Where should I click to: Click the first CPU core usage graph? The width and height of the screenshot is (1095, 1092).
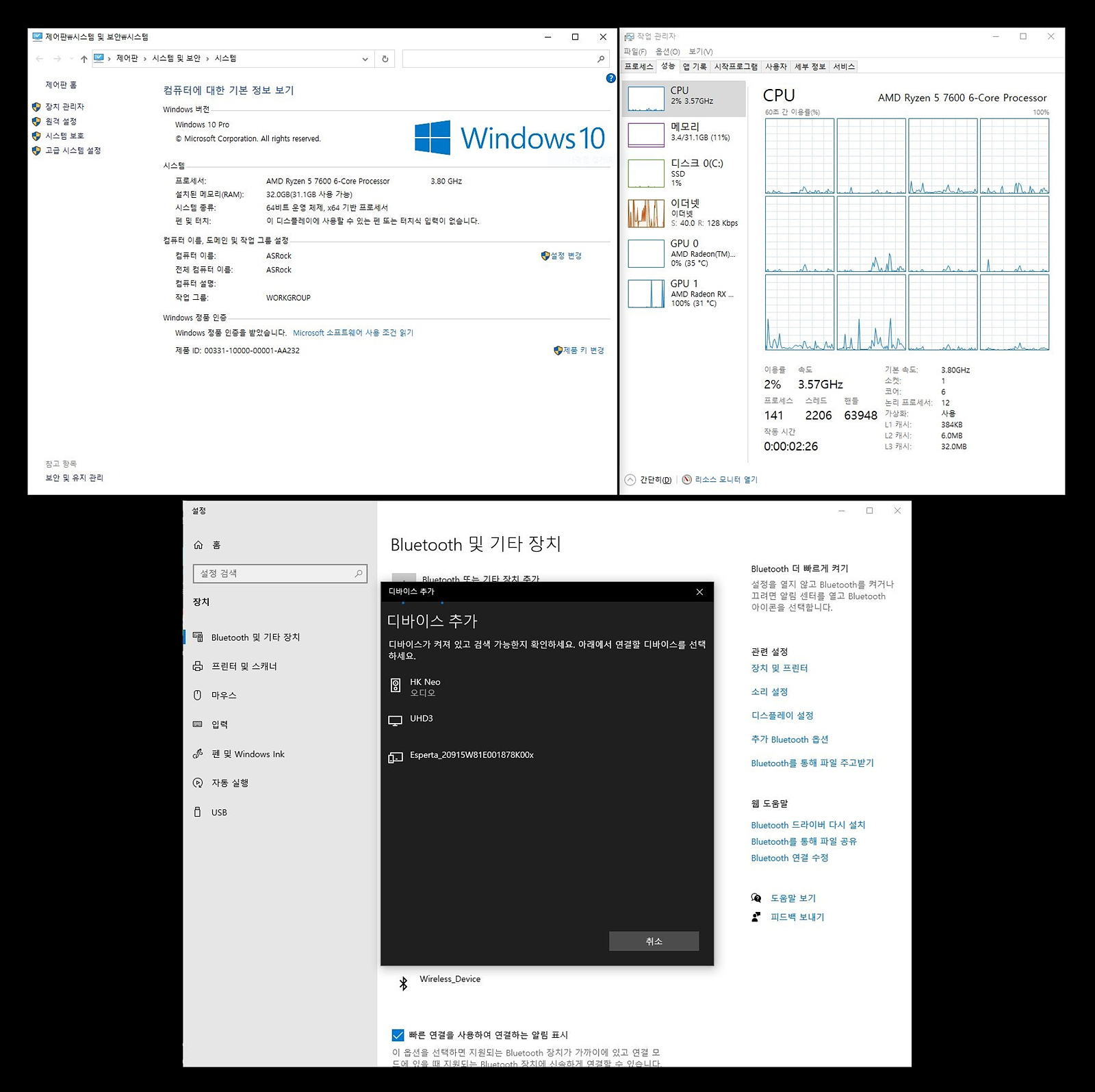click(799, 156)
